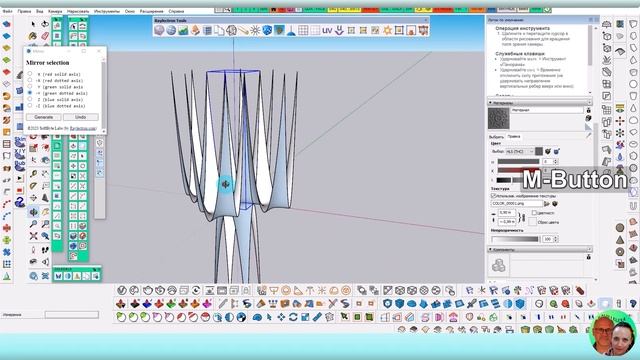Click the material name input field

[x=547, y=110]
